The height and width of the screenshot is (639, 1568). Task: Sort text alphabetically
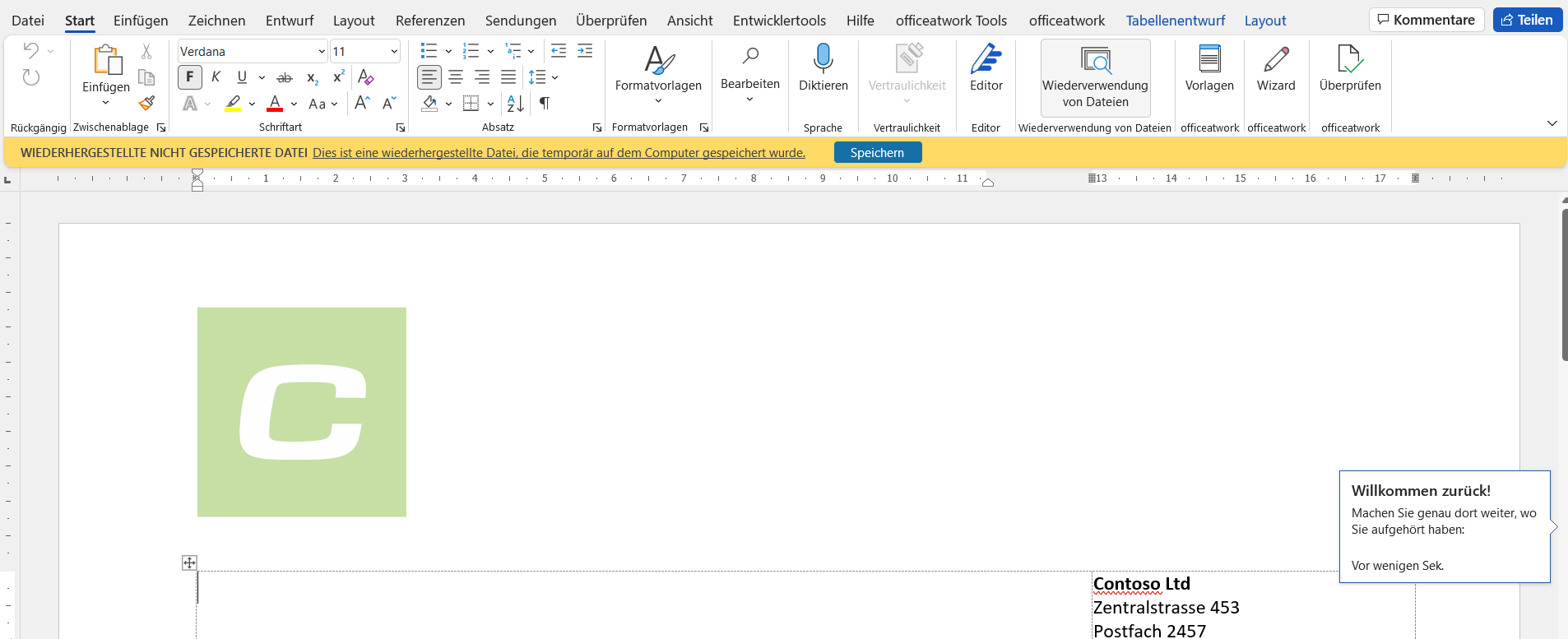pos(516,103)
